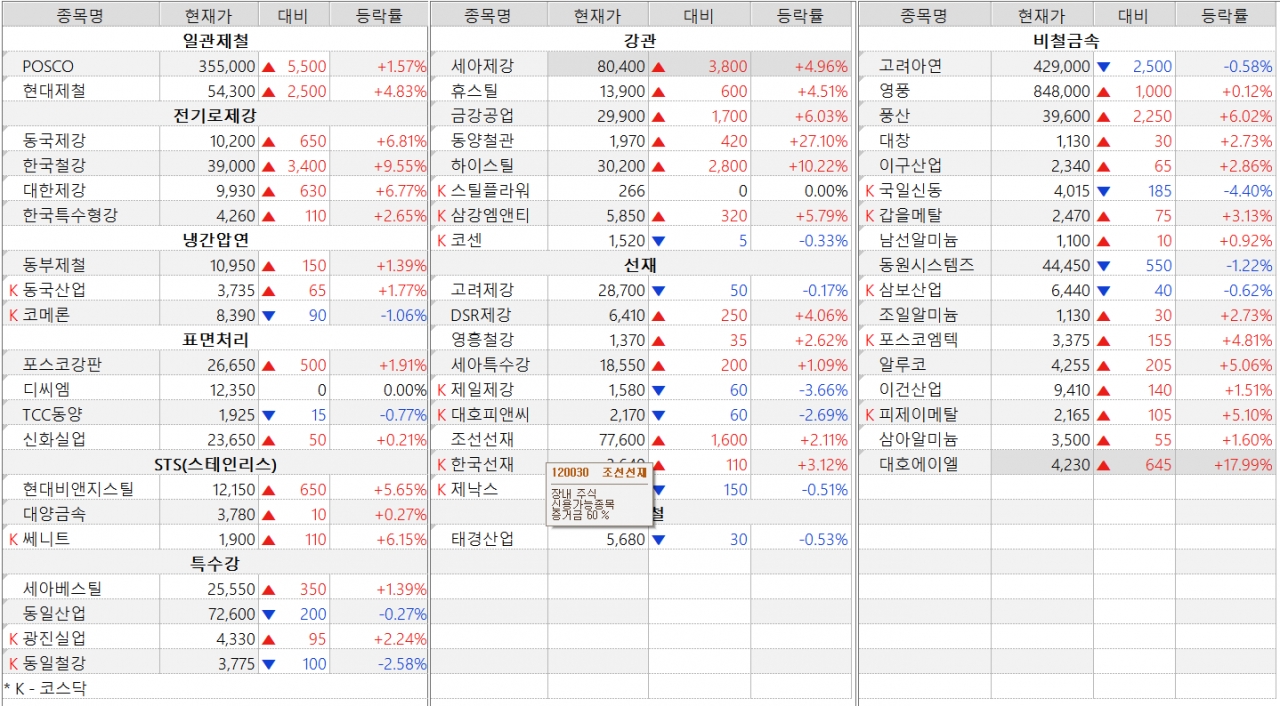Click the blue down arrow in 코메론 row
The image size is (1280, 706).
268,316
